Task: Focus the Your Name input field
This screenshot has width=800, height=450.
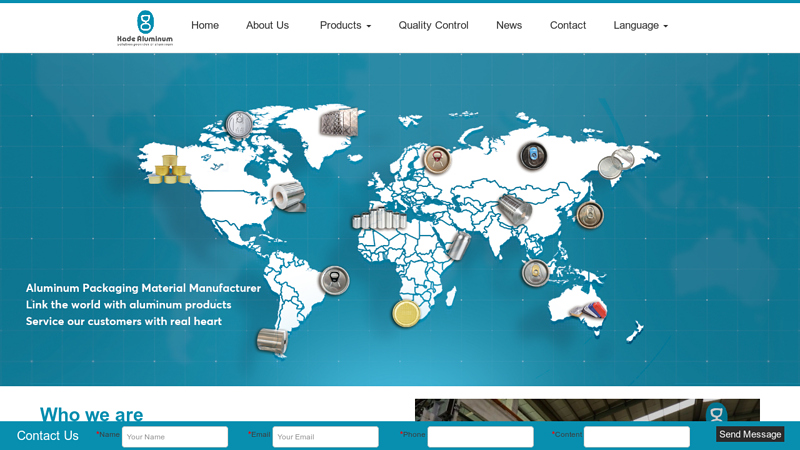Action: (174, 437)
